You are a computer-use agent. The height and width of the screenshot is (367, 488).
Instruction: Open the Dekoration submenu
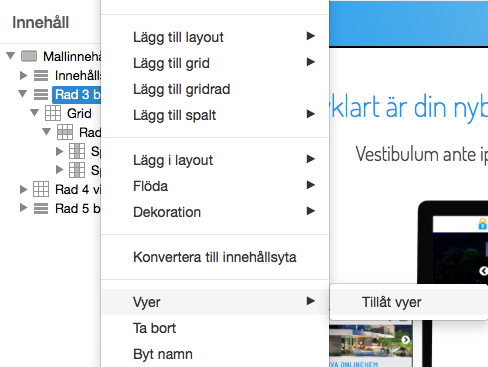coord(215,212)
